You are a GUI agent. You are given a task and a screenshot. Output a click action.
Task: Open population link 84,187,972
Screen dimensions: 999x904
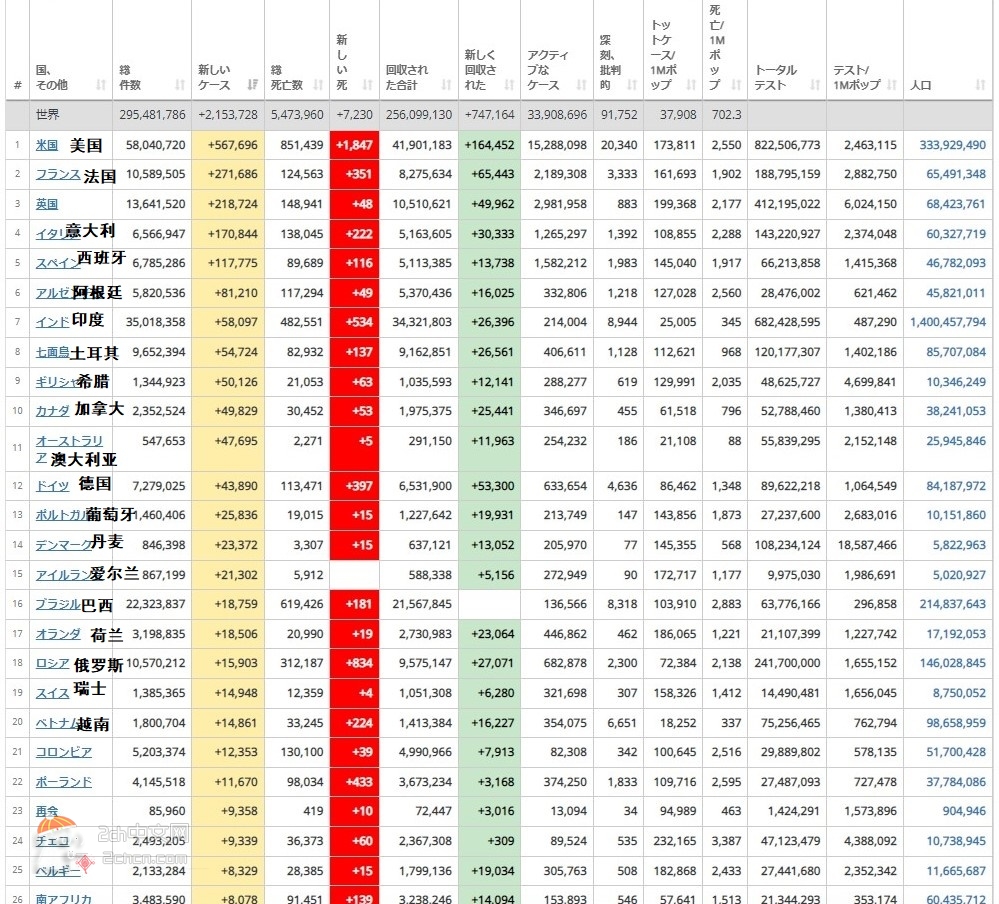[x=956, y=486]
